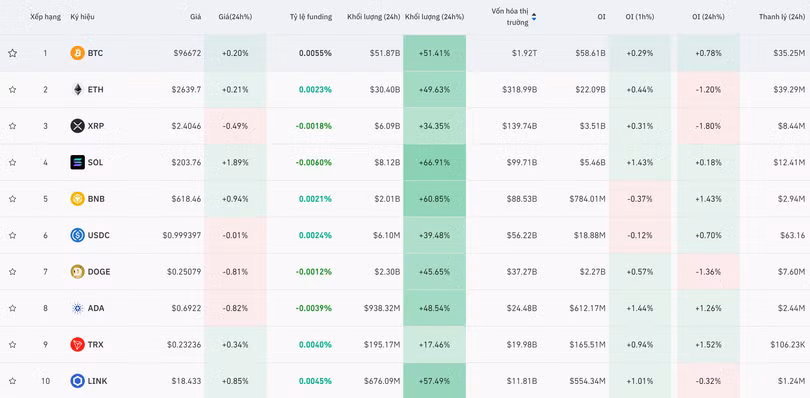Select USDC liquidation value $63.16
This screenshot has width=810, height=398.
coord(792,235)
